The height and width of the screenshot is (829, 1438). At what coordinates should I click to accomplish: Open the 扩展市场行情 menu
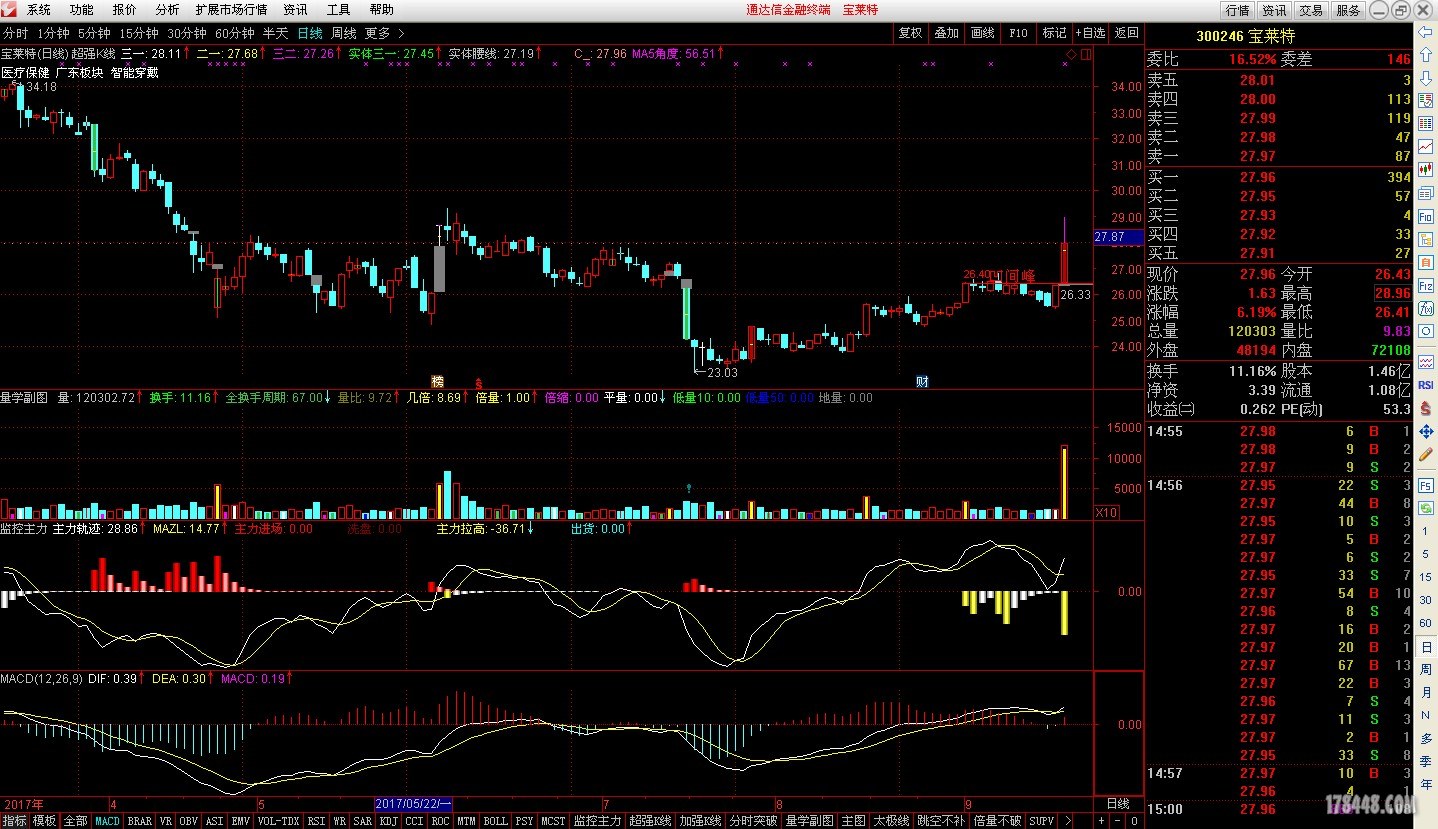pos(231,10)
